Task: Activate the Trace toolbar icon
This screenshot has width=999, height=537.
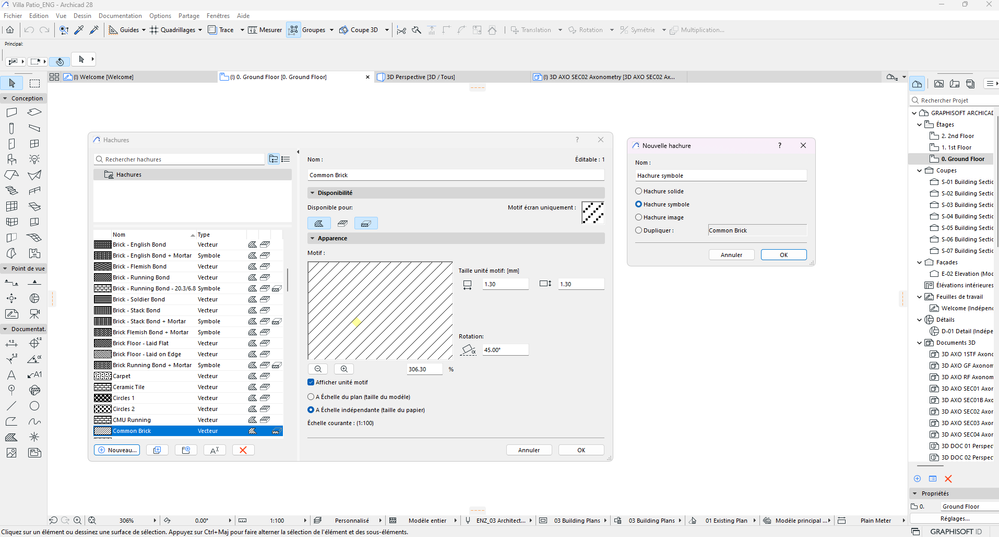Action: (x=213, y=30)
